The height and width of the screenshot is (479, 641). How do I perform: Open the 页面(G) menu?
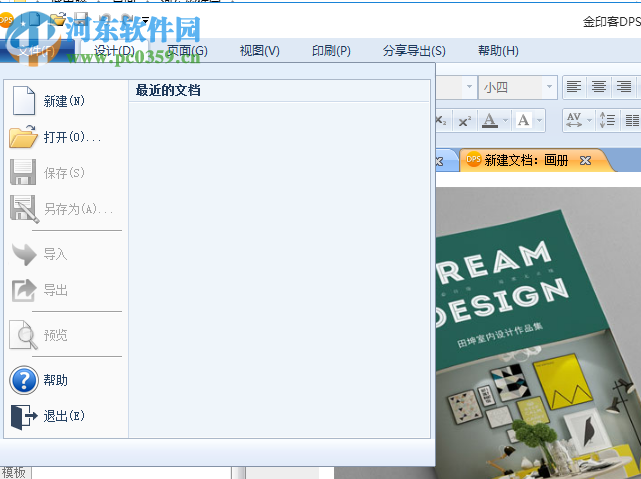coord(187,51)
